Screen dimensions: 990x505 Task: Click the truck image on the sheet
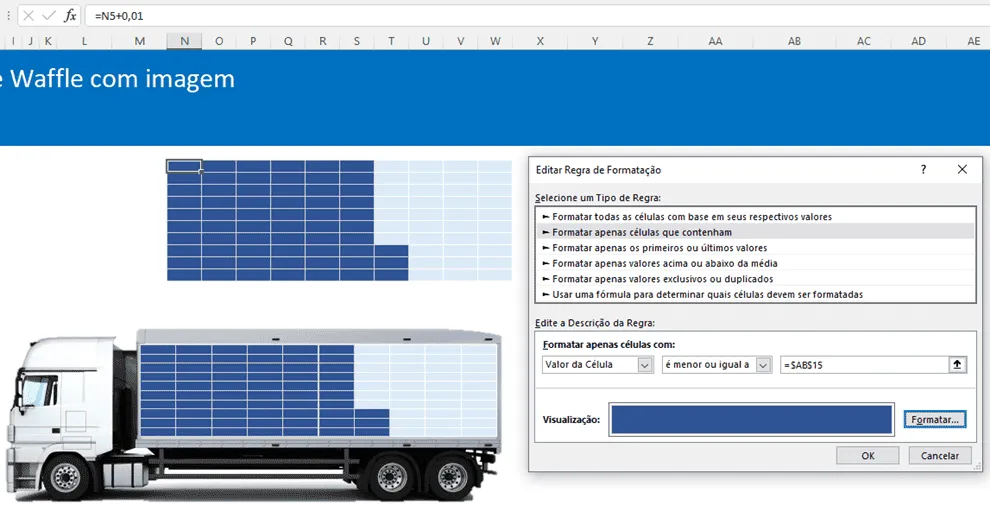click(254, 414)
